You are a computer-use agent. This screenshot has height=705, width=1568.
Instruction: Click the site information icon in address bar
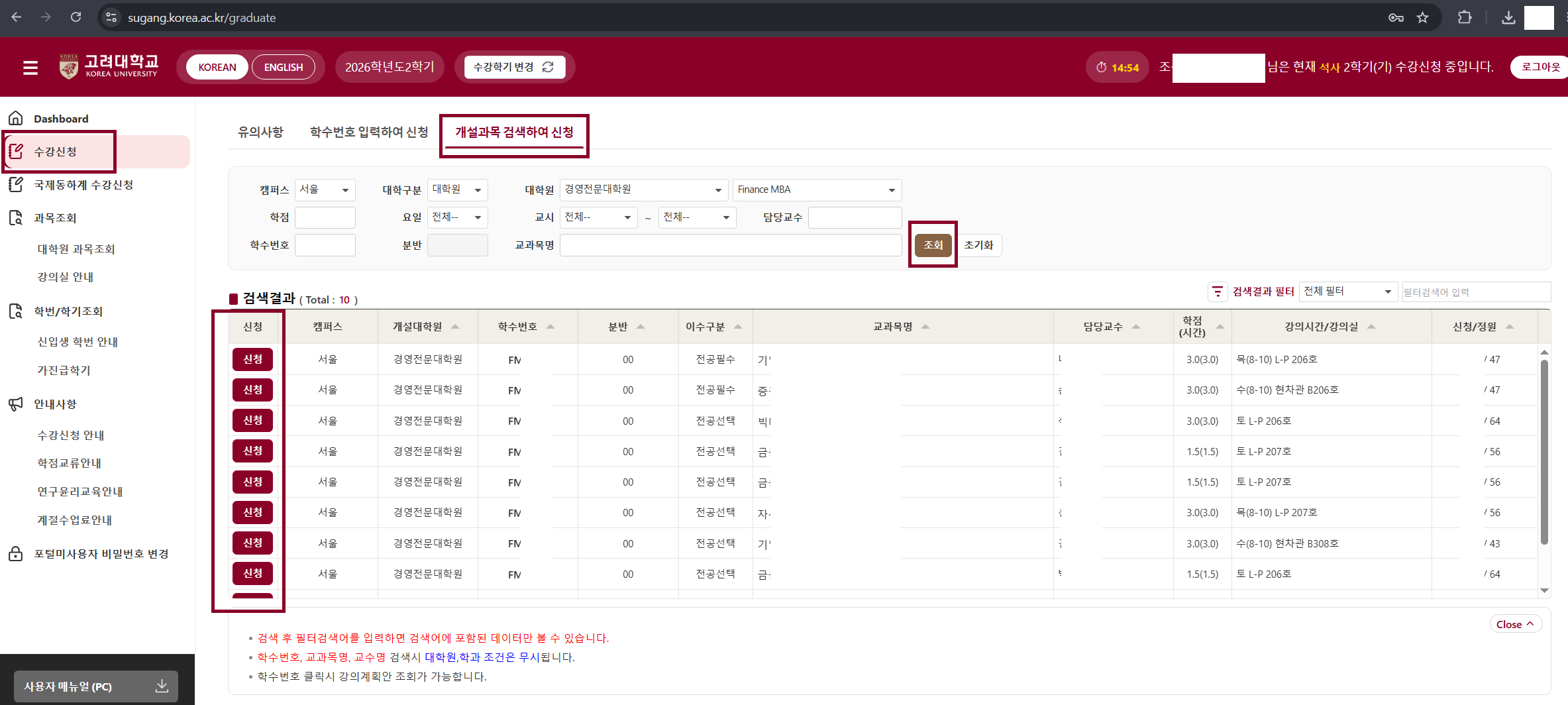pos(111,18)
